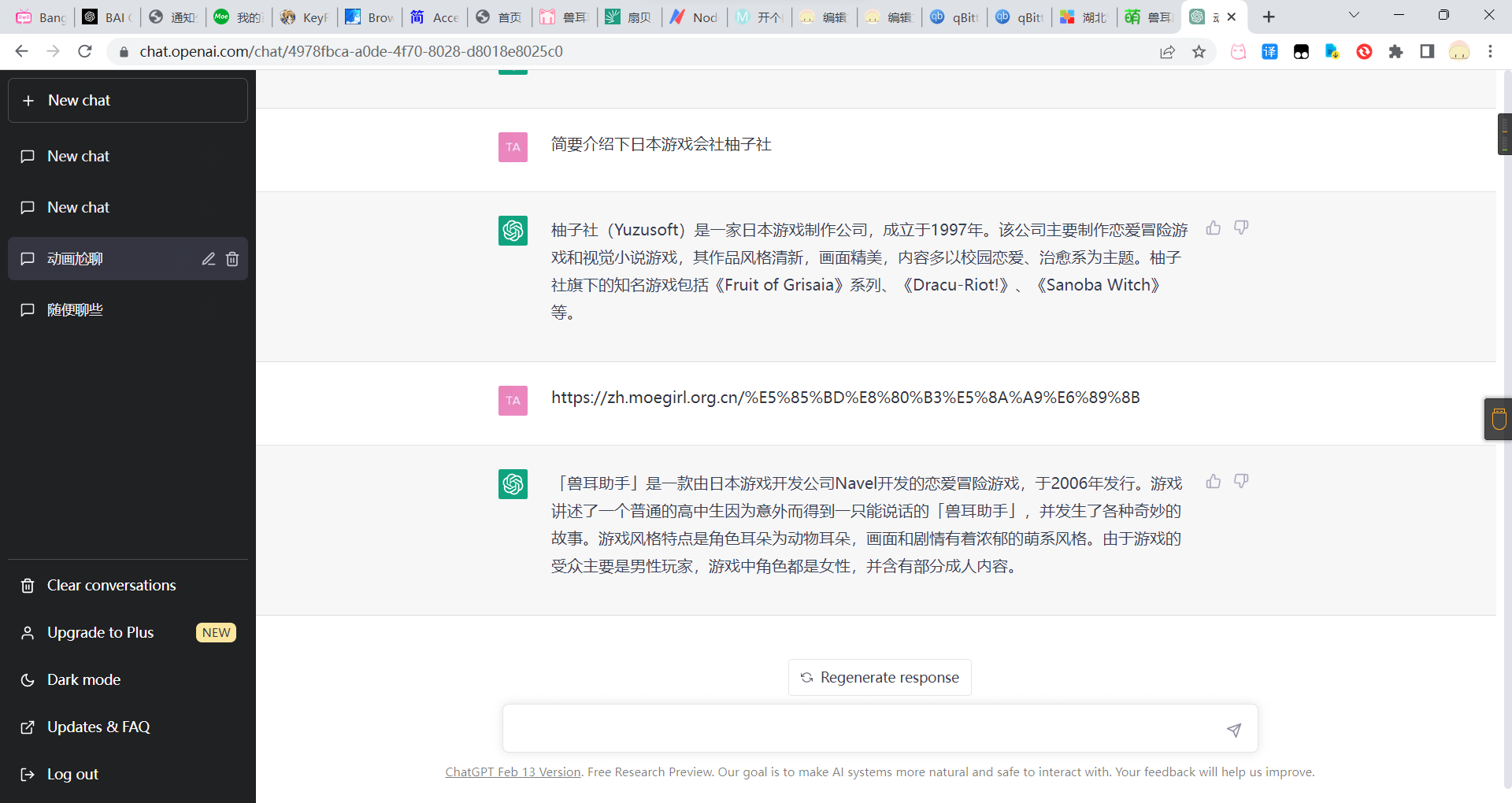Open the 随便聊些 conversation

point(75,309)
